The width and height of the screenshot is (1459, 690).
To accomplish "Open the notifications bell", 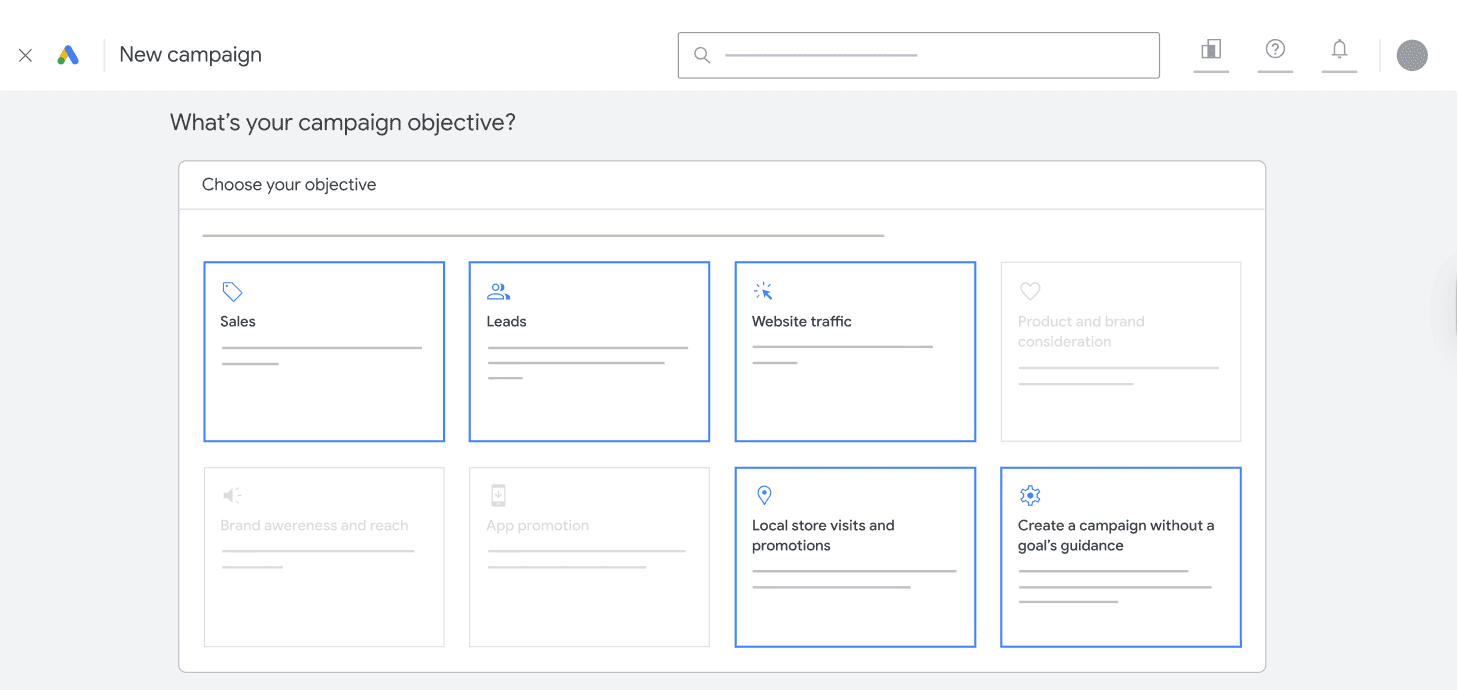I will [1339, 50].
